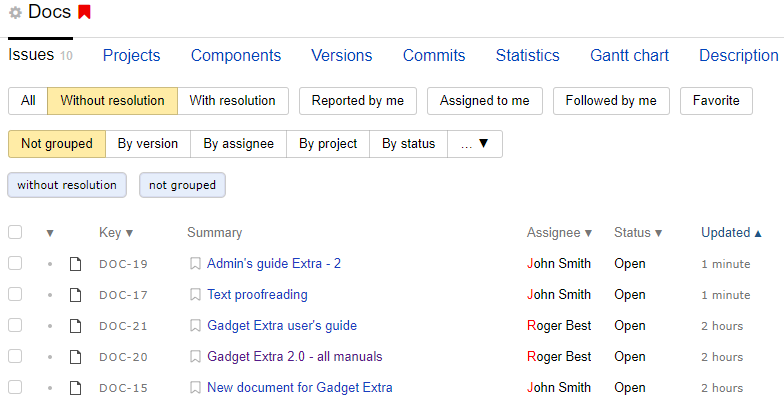Tick the checkbox for DOC-17 row
Image resolution: width=784 pixels, height=402 pixels.
[15, 294]
